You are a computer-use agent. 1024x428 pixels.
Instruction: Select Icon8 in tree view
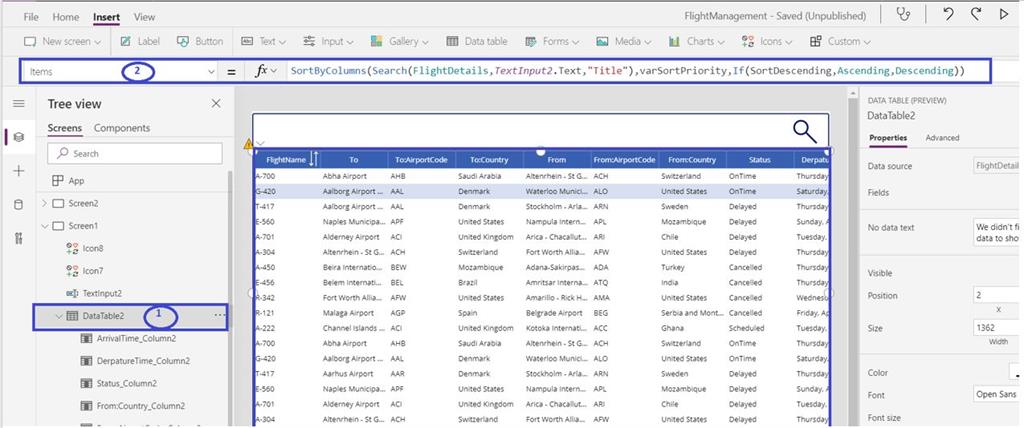click(x=84, y=248)
